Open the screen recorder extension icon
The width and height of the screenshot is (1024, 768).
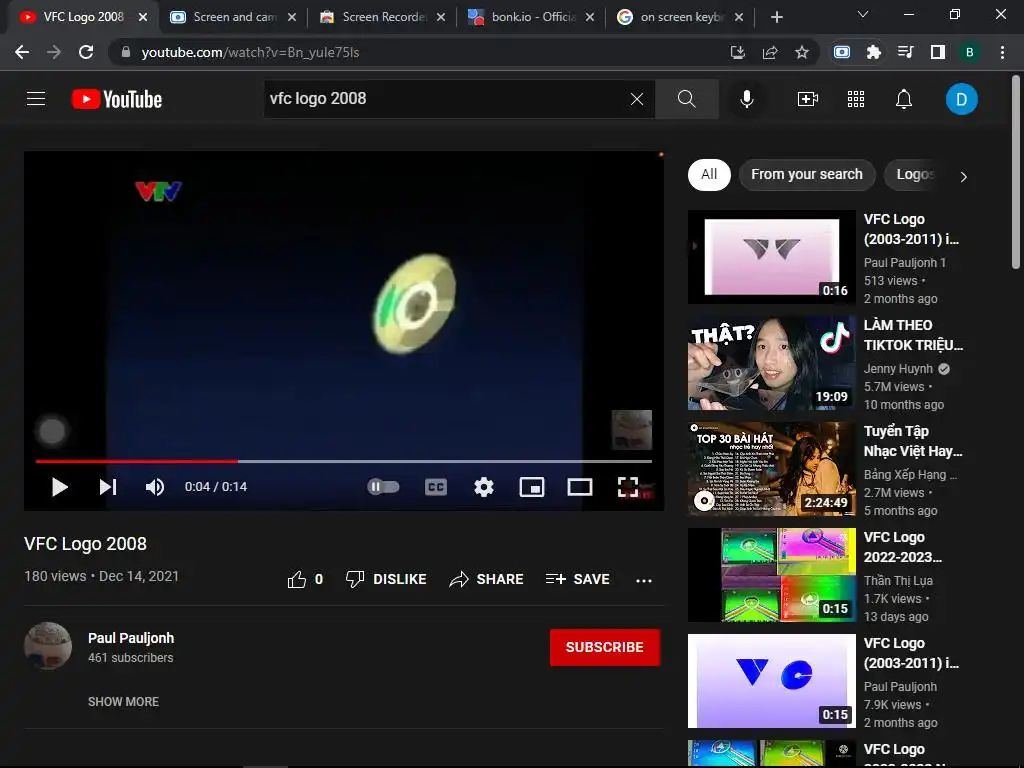(x=842, y=52)
